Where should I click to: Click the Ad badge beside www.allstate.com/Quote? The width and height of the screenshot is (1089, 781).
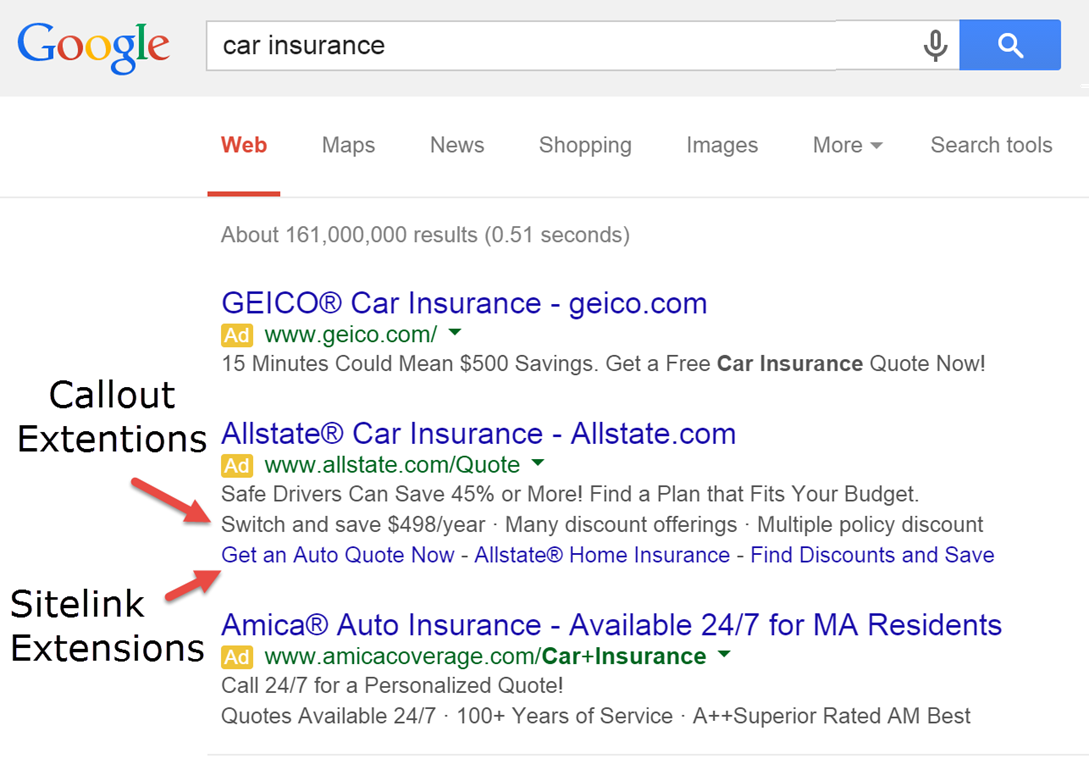(x=237, y=465)
